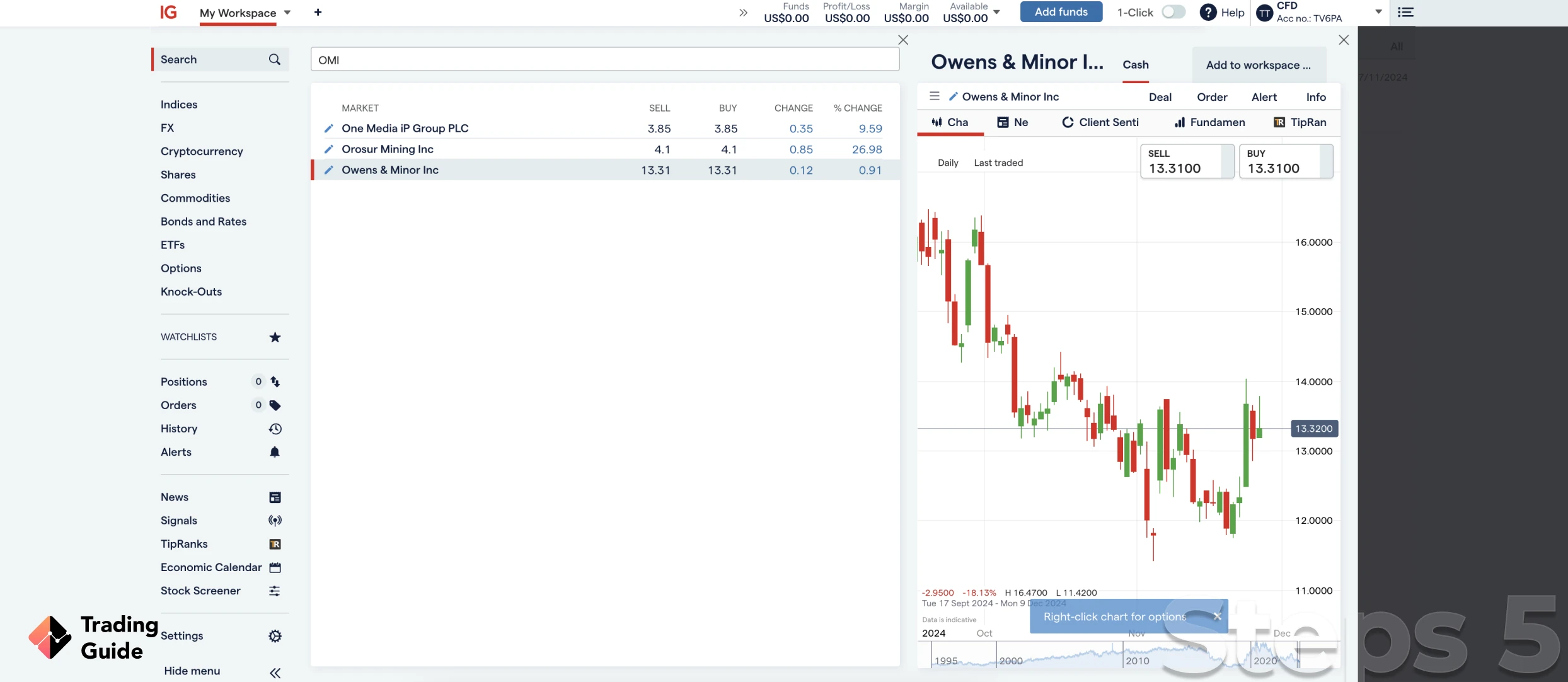Select the Cash market tab
This screenshot has height=682, width=1568.
pos(1135,64)
